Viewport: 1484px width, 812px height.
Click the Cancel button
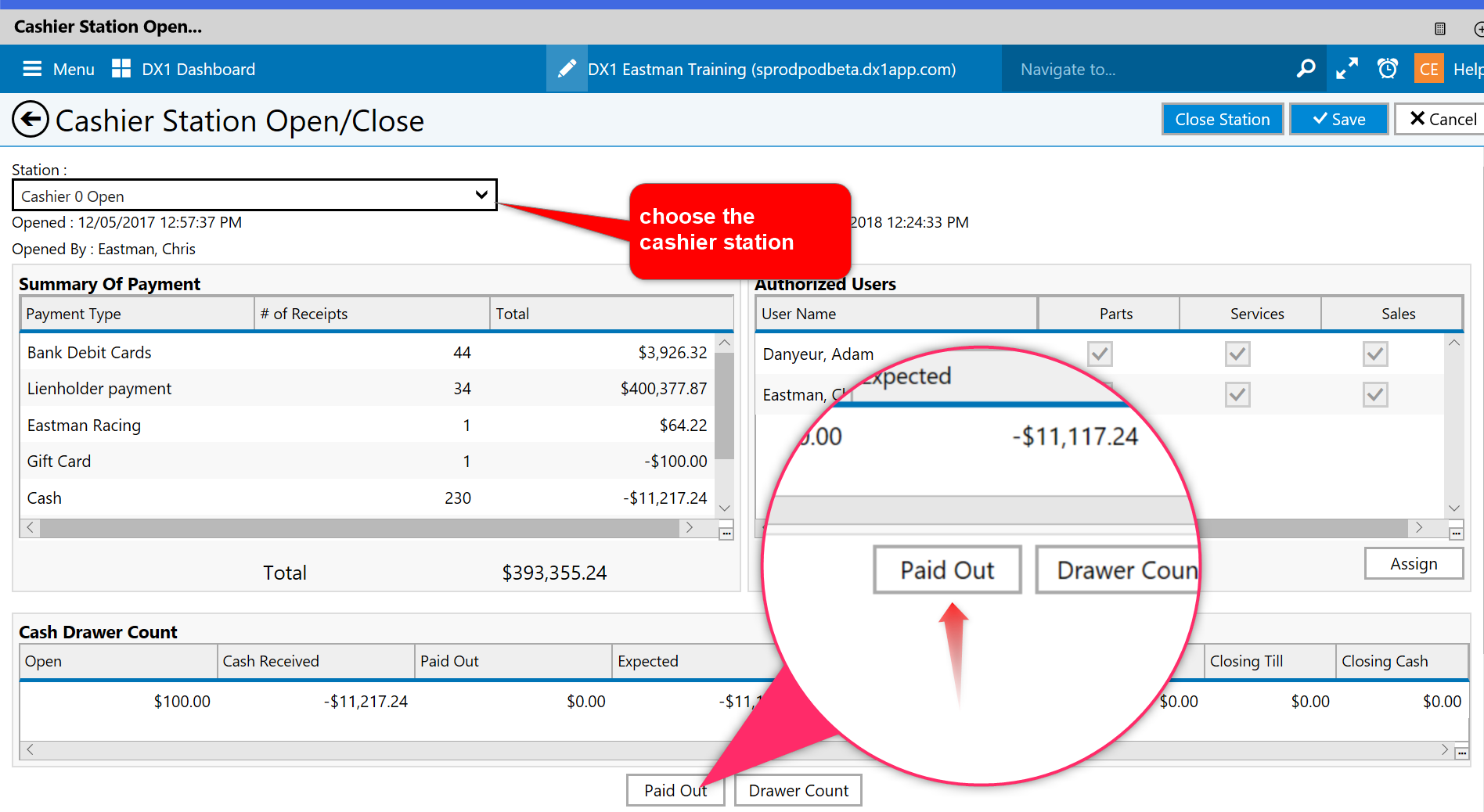click(1441, 119)
